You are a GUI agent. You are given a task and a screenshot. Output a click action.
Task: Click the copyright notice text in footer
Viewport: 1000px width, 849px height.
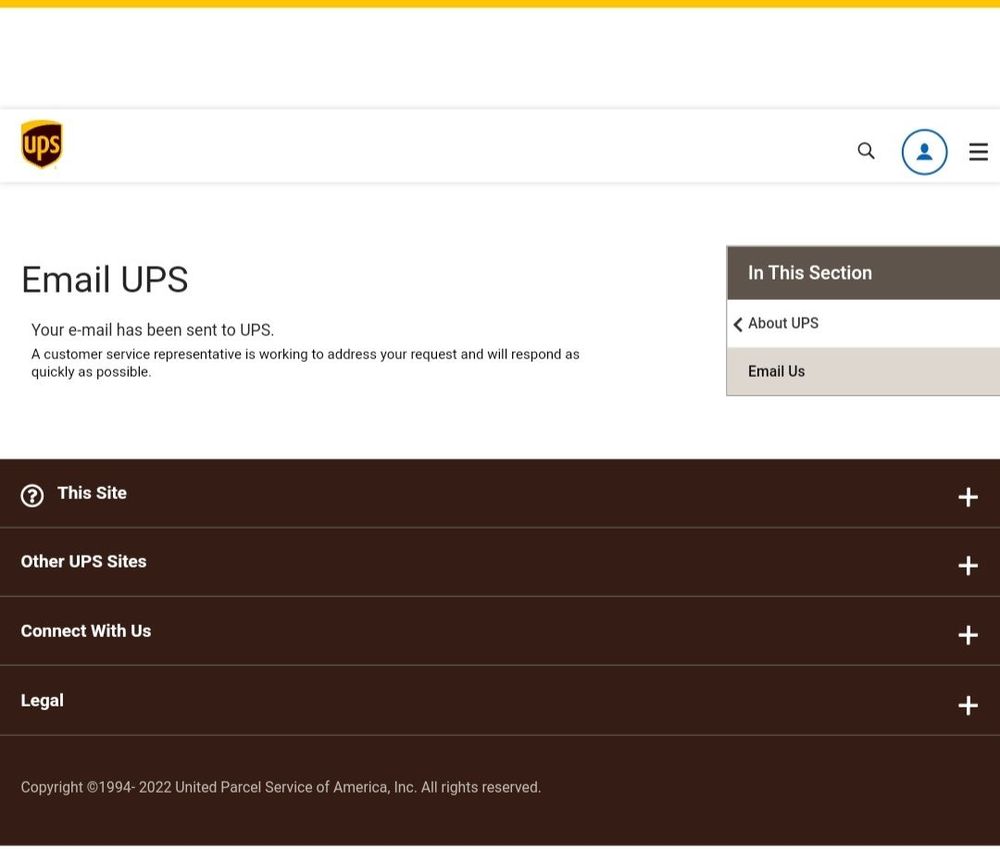(281, 788)
